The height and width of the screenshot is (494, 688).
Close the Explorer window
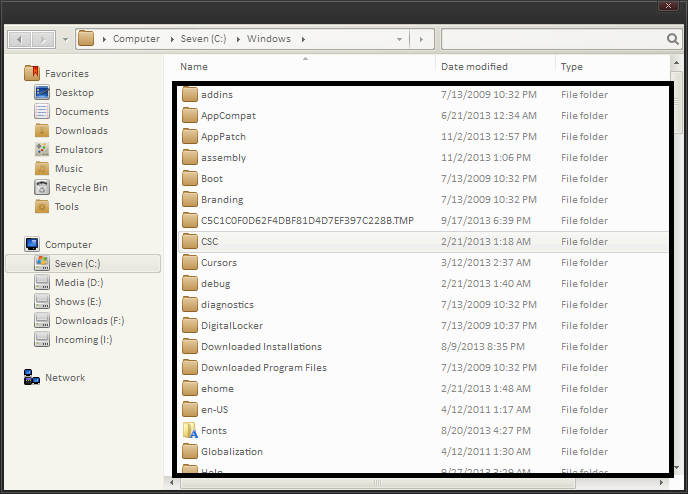(x=669, y=6)
